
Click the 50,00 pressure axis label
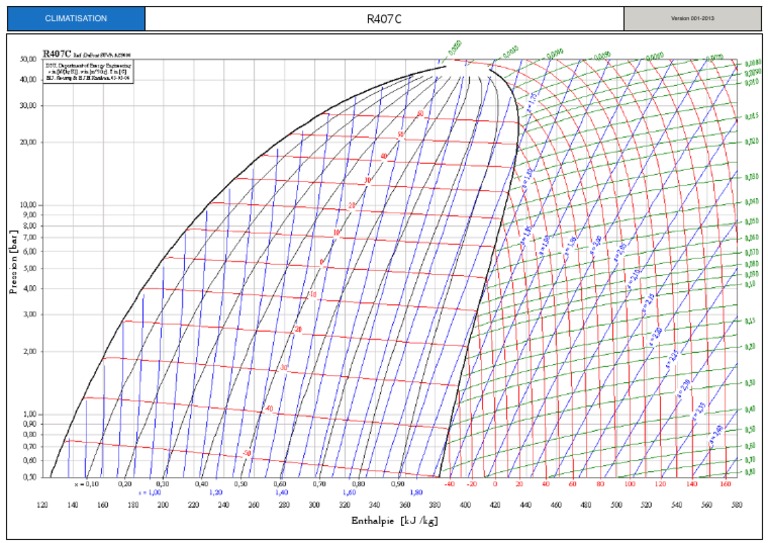tap(28, 59)
